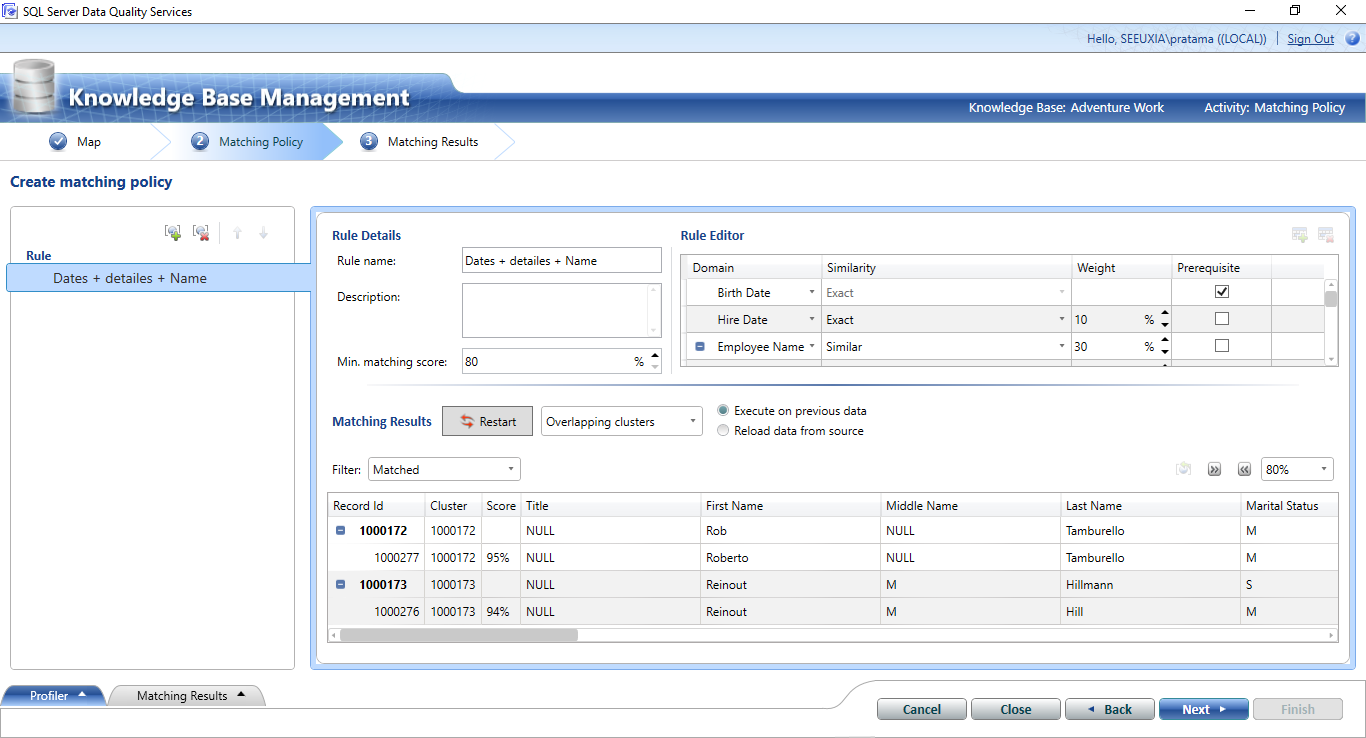Screen dimensions: 1366x738
Task: Click the Rule name input field
Action: pyautogui.click(x=562, y=260)
